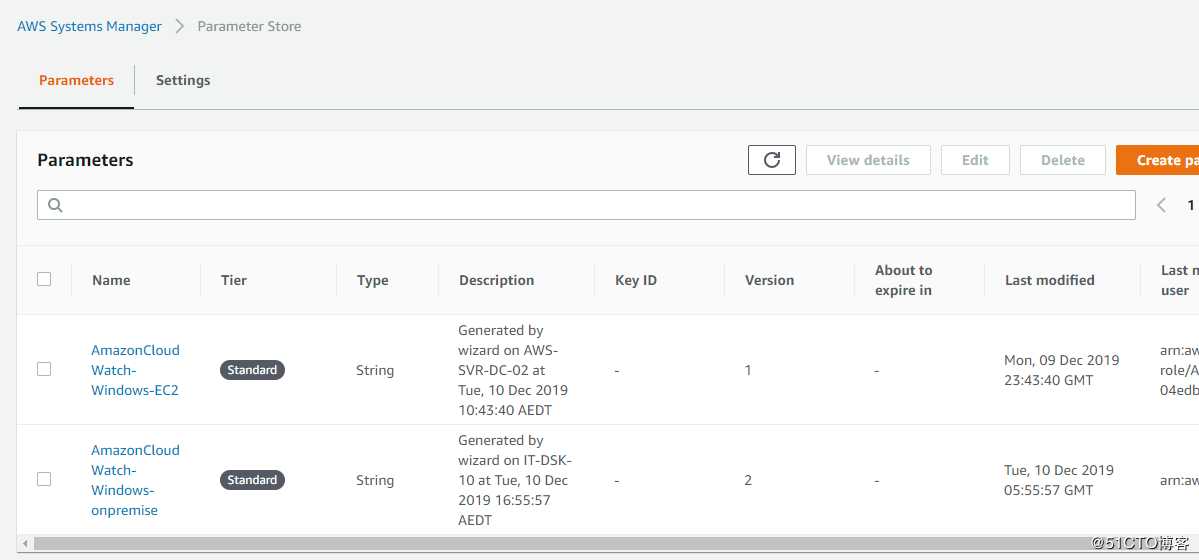
Task: Click the Description column header
Action: [496, 280]
